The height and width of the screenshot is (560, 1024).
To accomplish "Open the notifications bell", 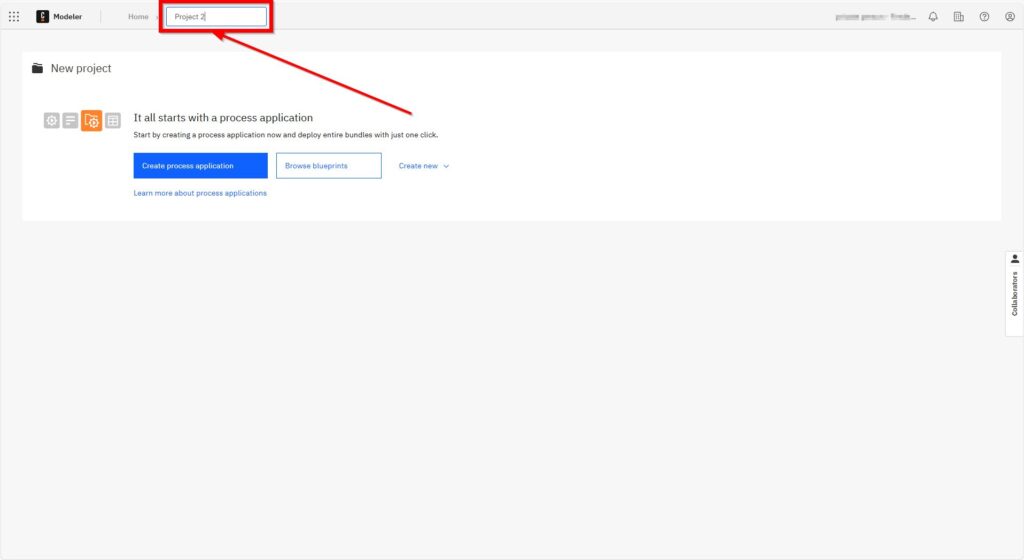I will tap(933, 16).
